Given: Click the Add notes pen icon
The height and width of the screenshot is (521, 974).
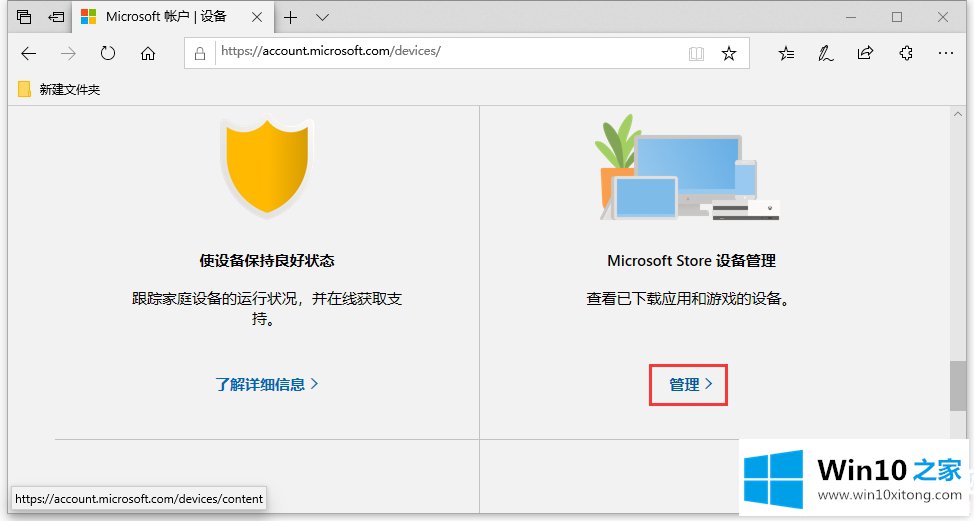Looking at the screenshot, I should click(x=825, y=53).
